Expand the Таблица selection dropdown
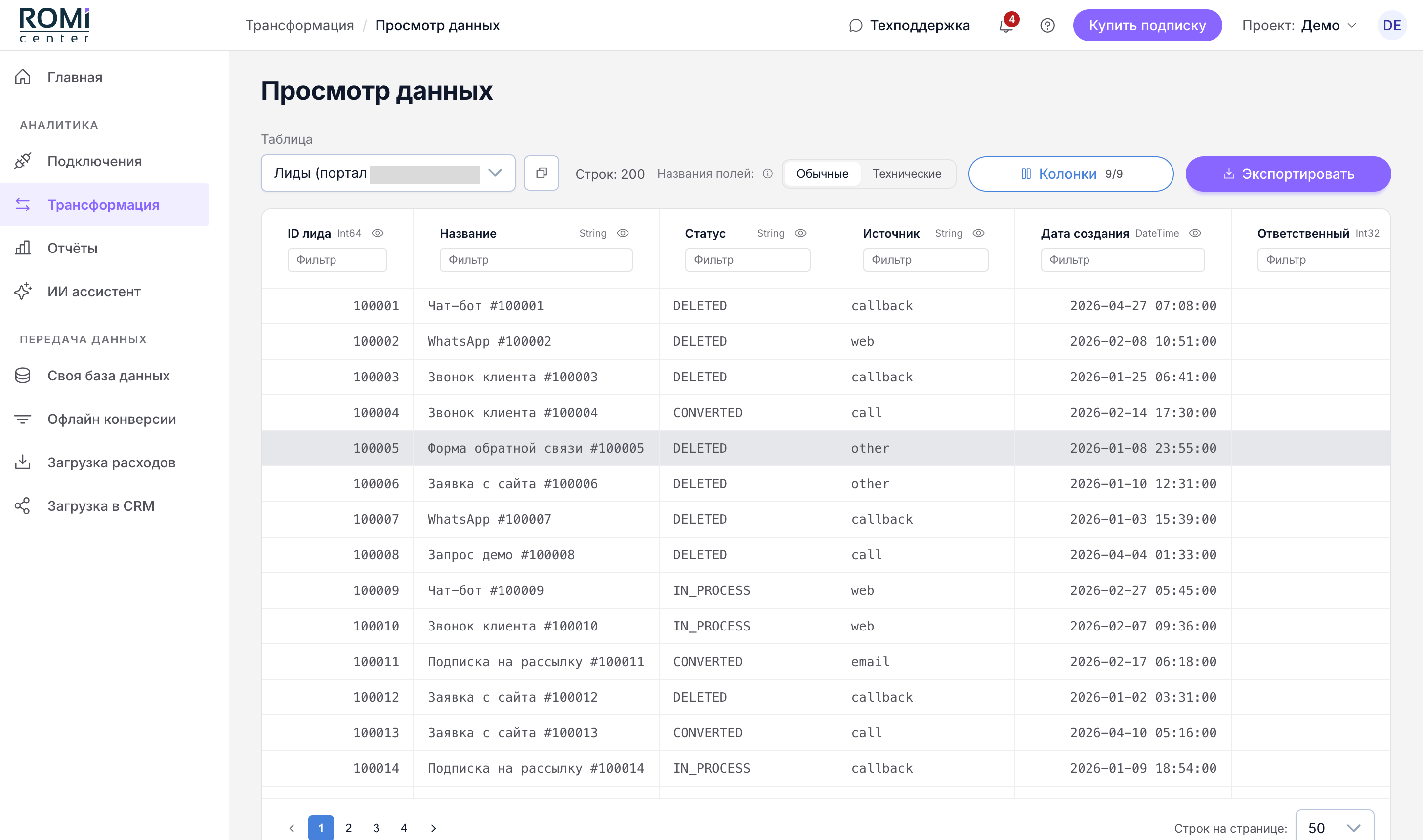This screenshot has width=1423, height=840. click(x=388, y=173)
